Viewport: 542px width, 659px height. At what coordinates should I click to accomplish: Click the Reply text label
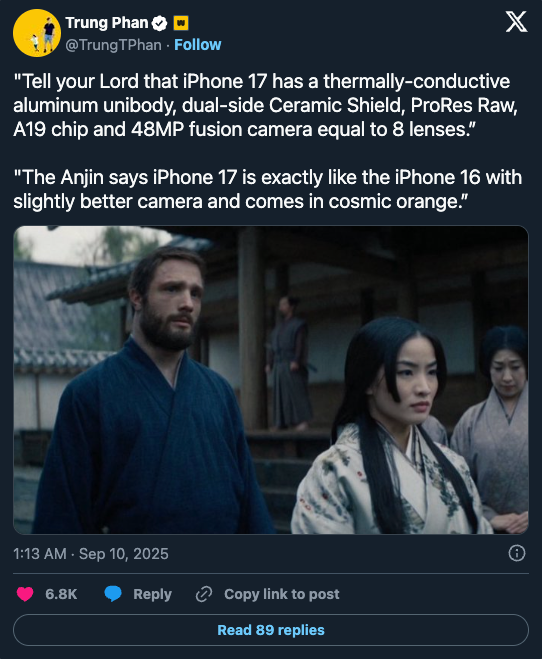[153, 594]
